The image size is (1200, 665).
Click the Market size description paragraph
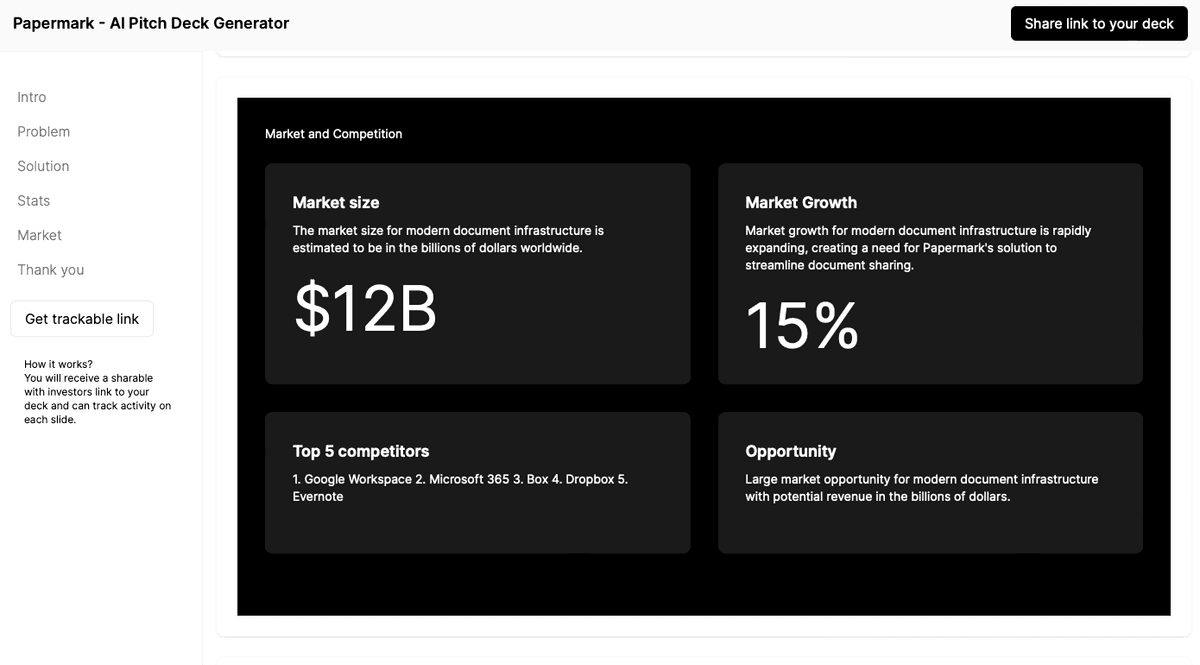(x=448, y=239)
